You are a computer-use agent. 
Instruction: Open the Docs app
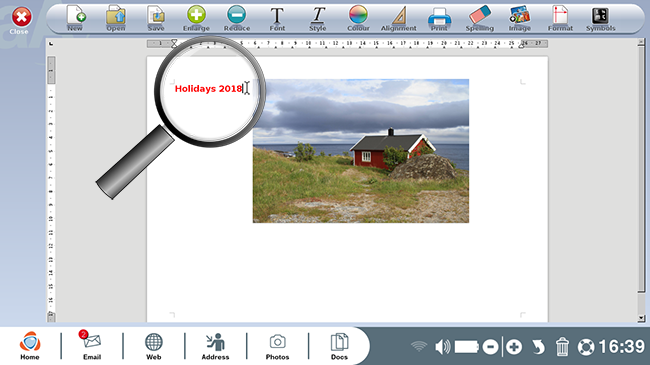339,346
